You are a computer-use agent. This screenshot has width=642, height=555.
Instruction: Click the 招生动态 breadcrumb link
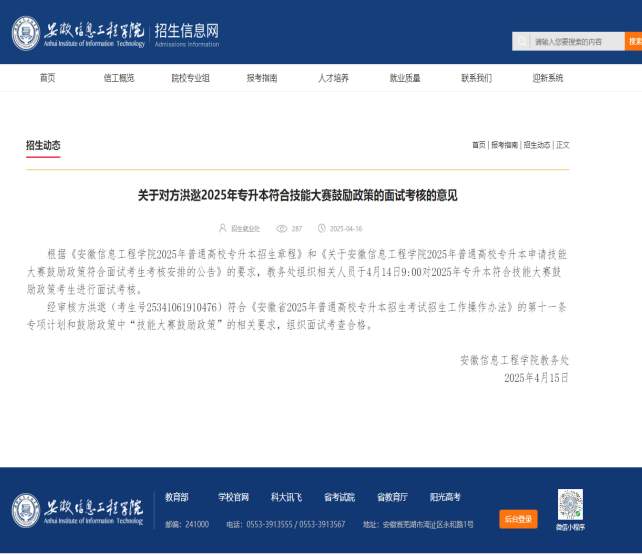point(537,145)
